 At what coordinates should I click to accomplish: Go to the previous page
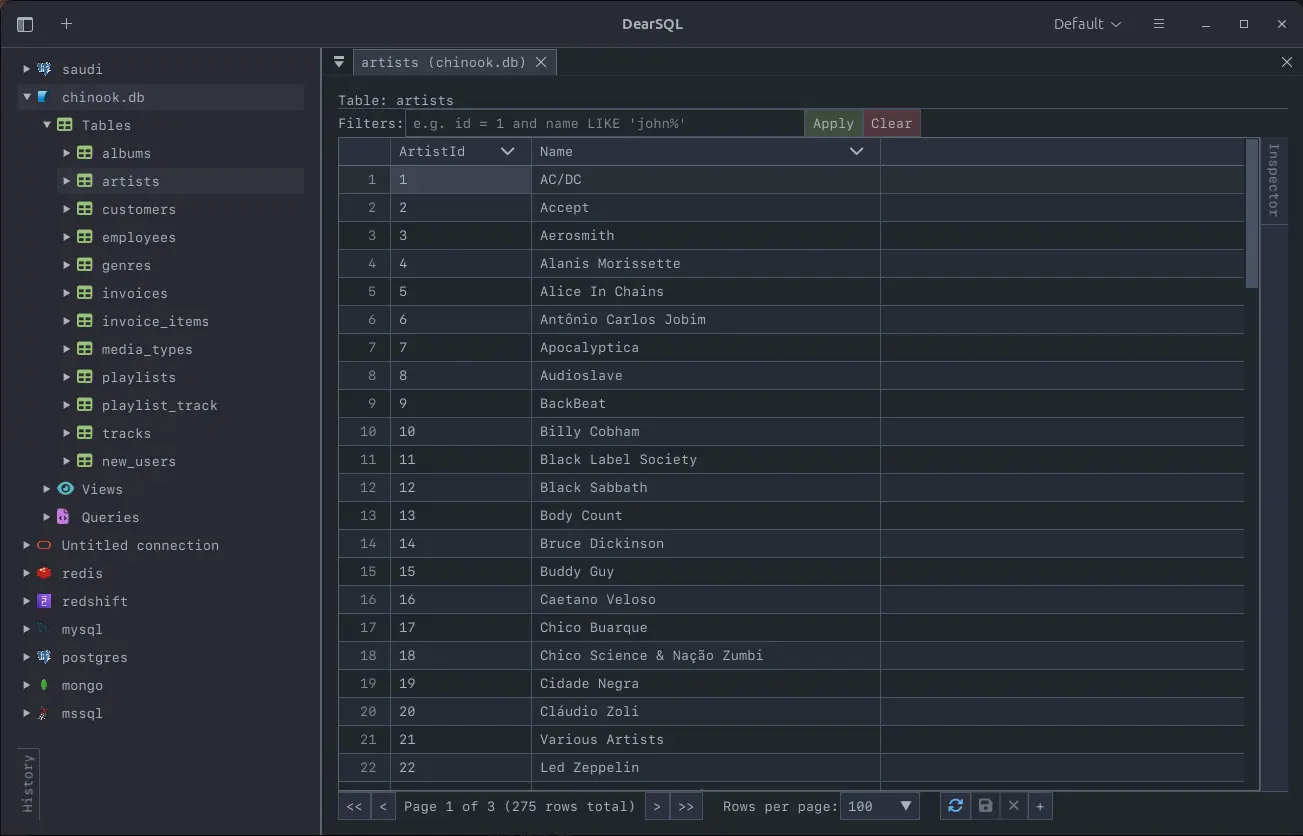pyautogui.click(x=383, y=806)
